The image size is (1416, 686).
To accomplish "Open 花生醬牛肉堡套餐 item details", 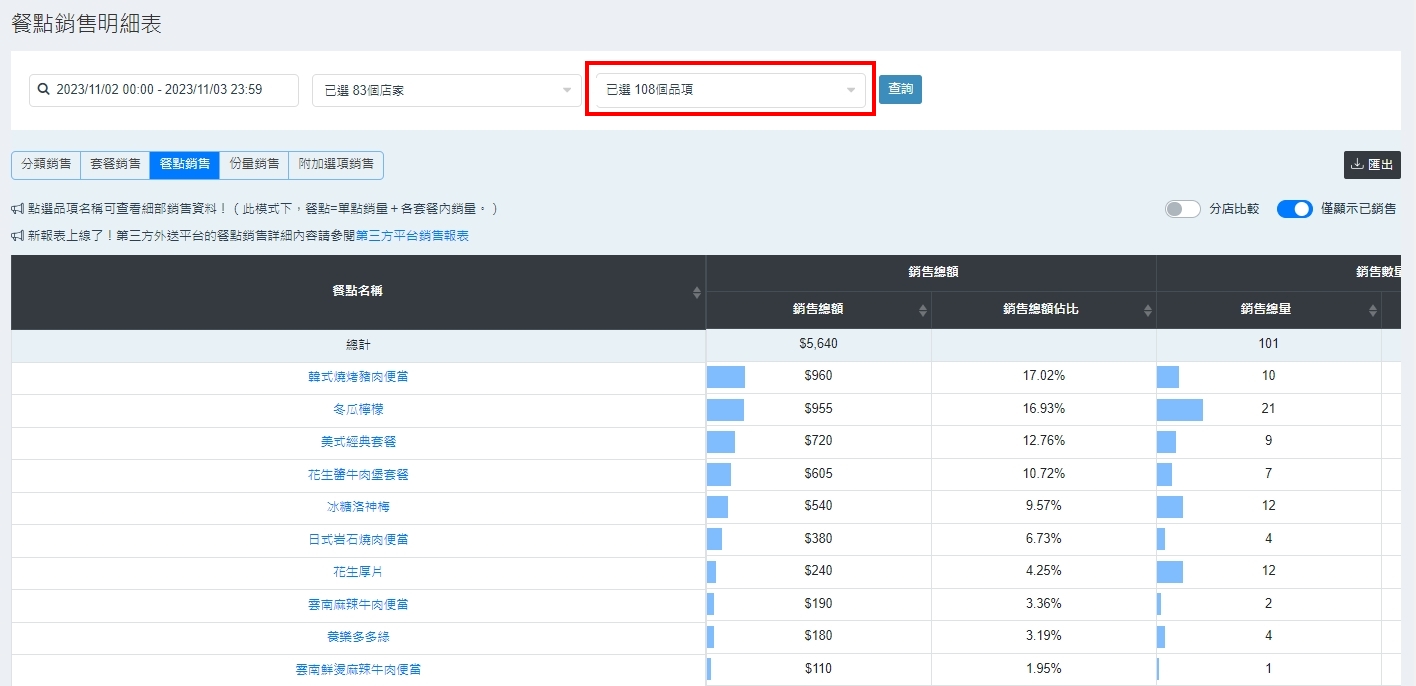I will (x=358, y=474).
